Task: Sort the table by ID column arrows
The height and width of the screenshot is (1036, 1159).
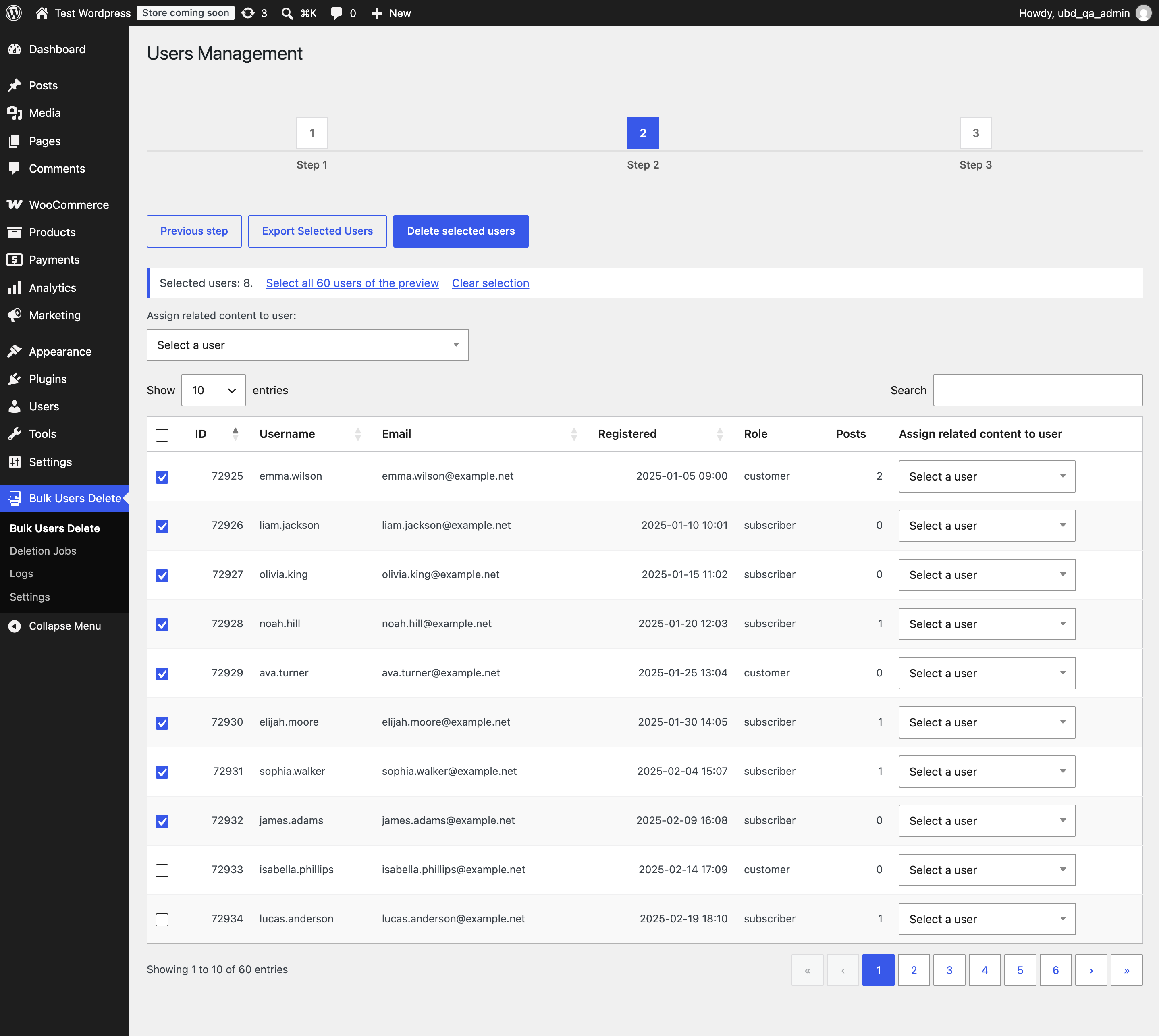Action: 236,434
